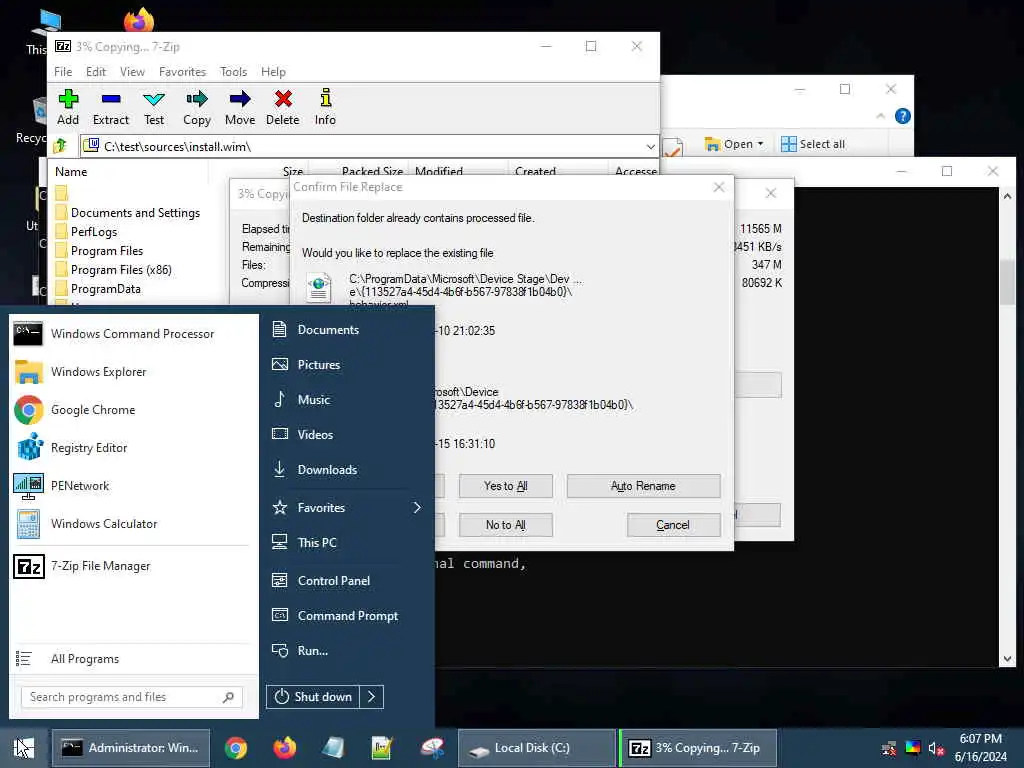Click the muted volume tray icon
This screenshot has width=1024, height=768.
coord(936,748)
